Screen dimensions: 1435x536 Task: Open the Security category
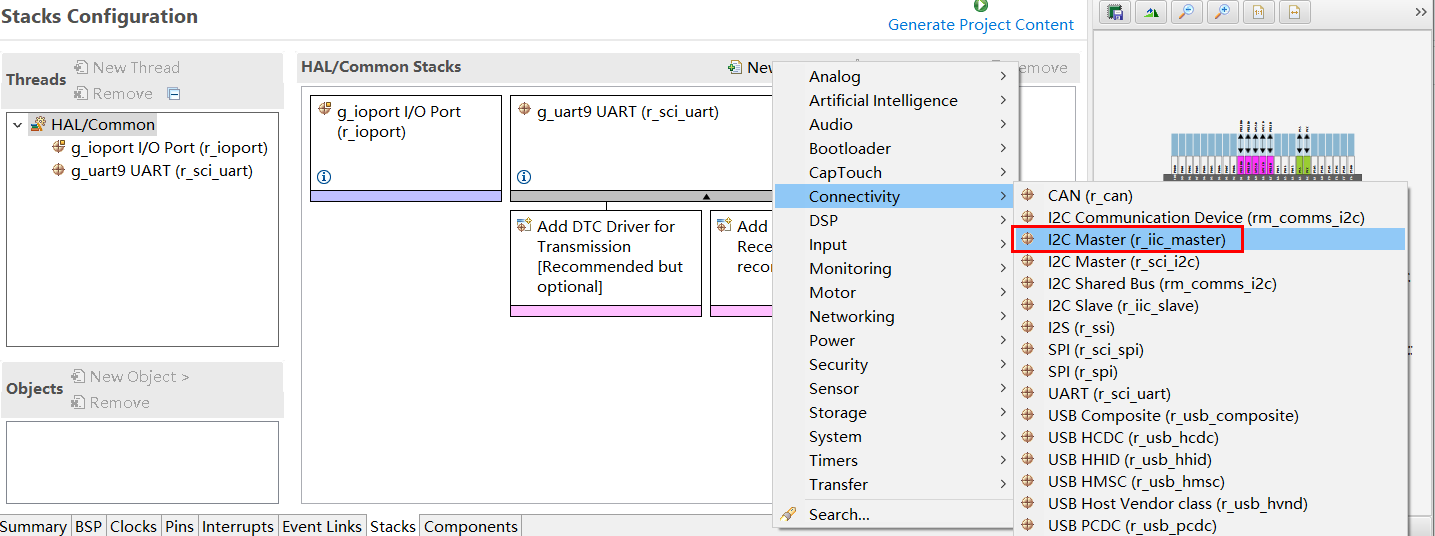click(x=896, y=364)
